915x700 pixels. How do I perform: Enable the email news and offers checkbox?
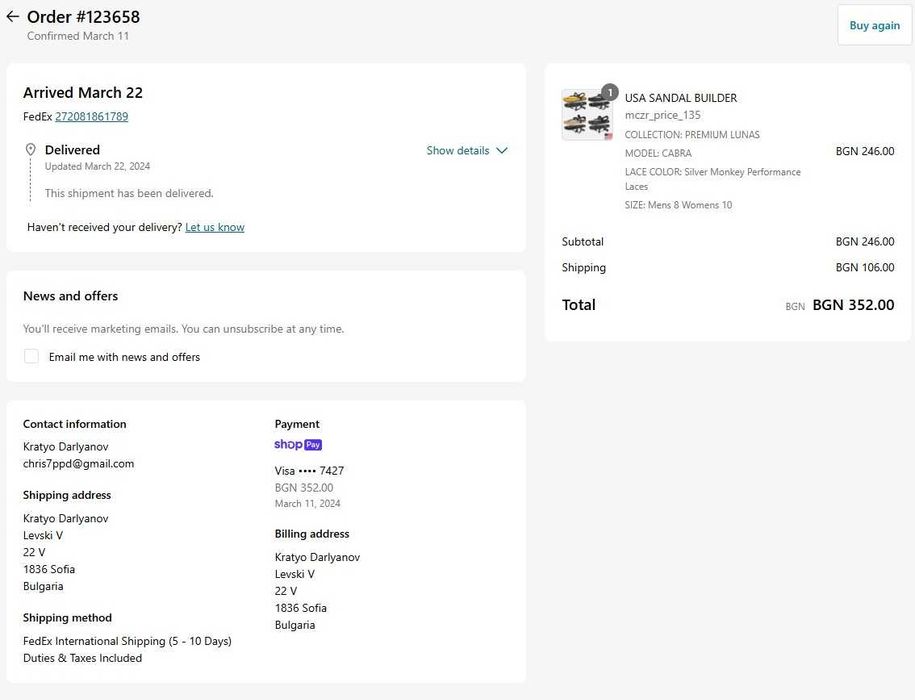point(32,357)
